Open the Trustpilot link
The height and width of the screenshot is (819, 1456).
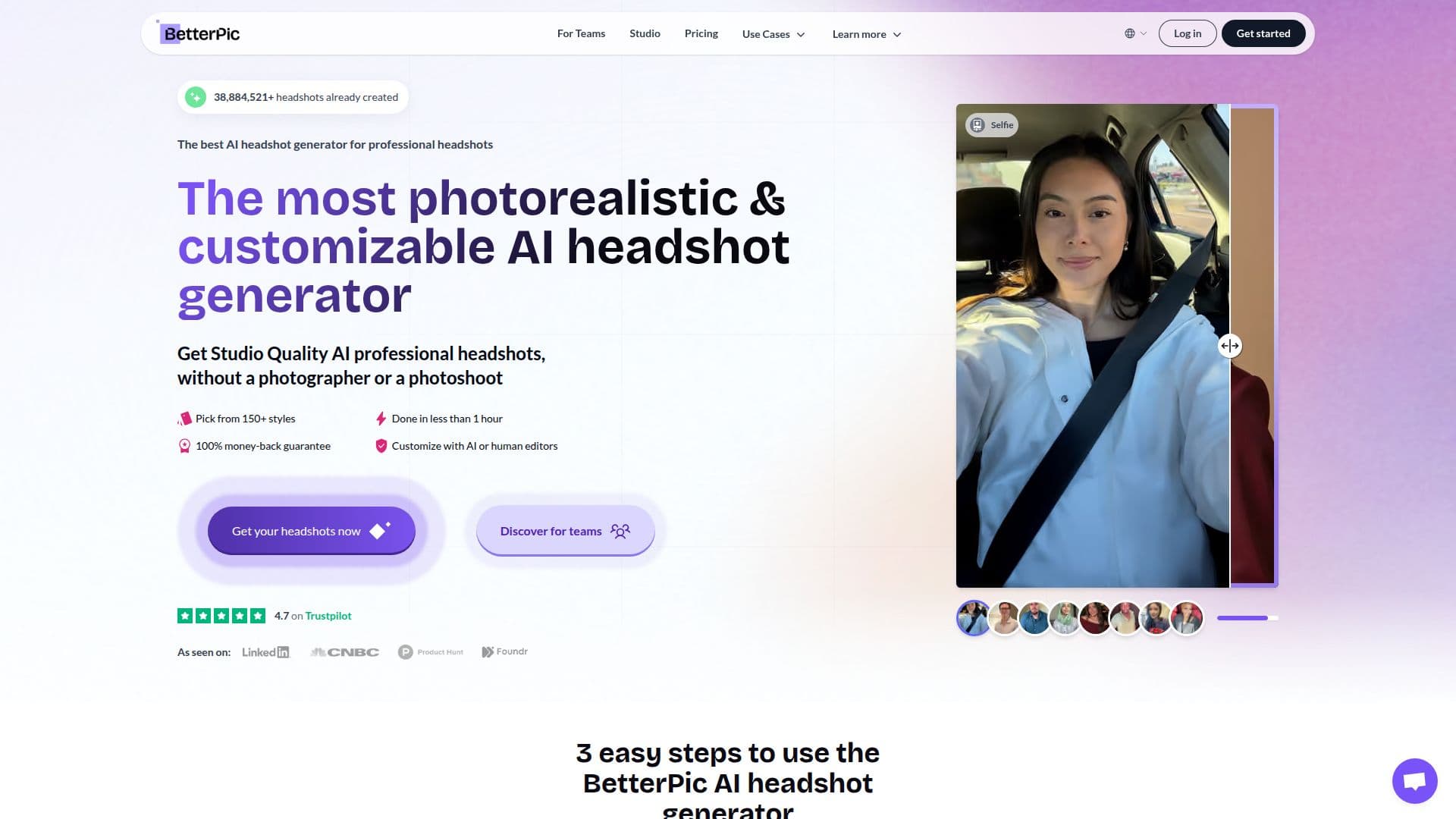(x=328, y=616)
